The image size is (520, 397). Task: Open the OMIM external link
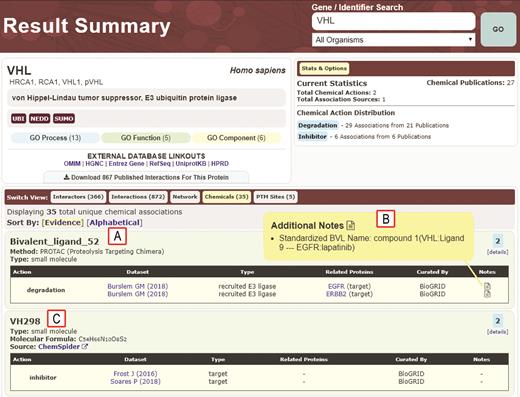click(72, 164)
